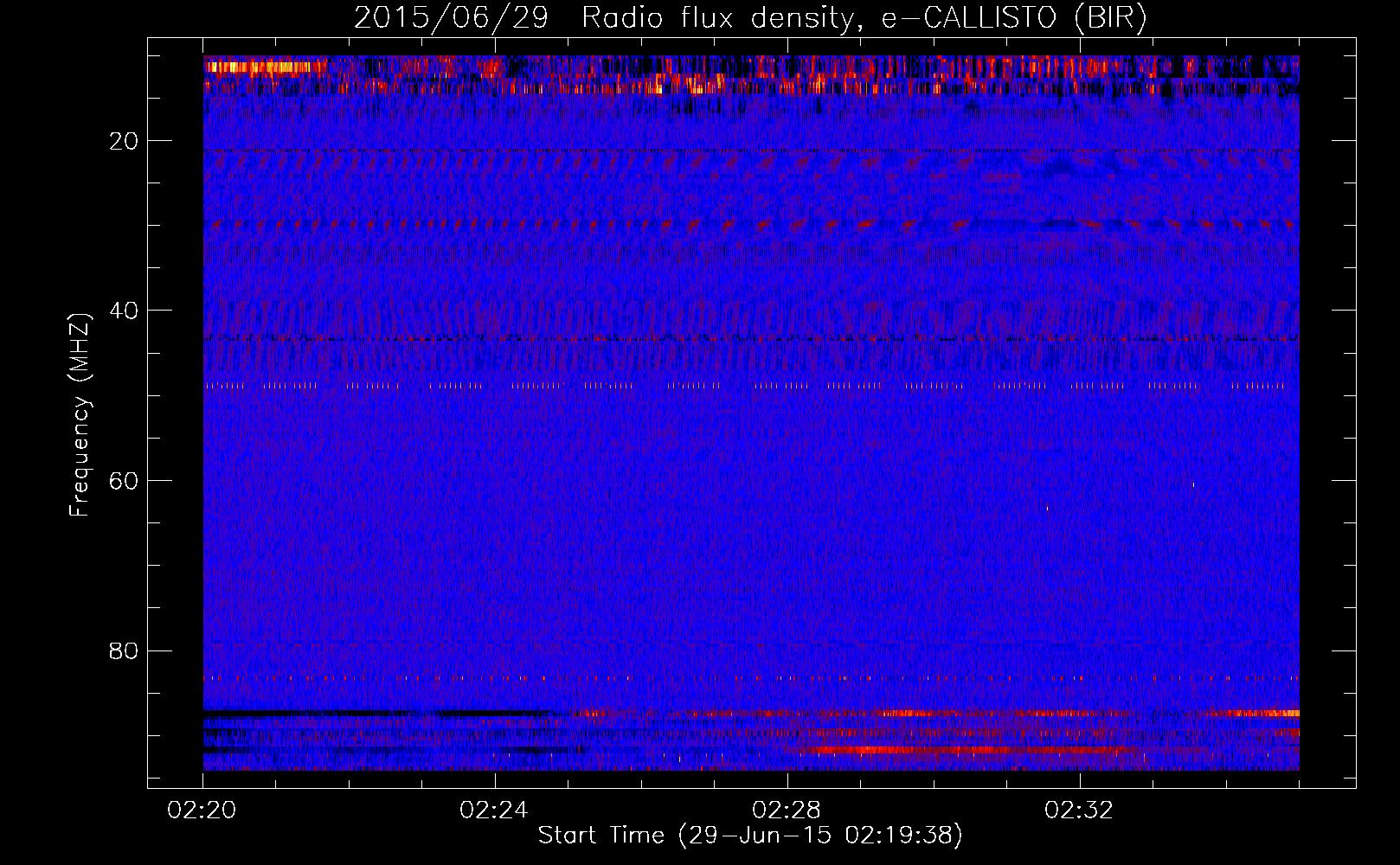
Task: Click the plot title '2015/06/29 Radio flux density, e-CALLISTO (BIR)'
Action: coord(750,18)
